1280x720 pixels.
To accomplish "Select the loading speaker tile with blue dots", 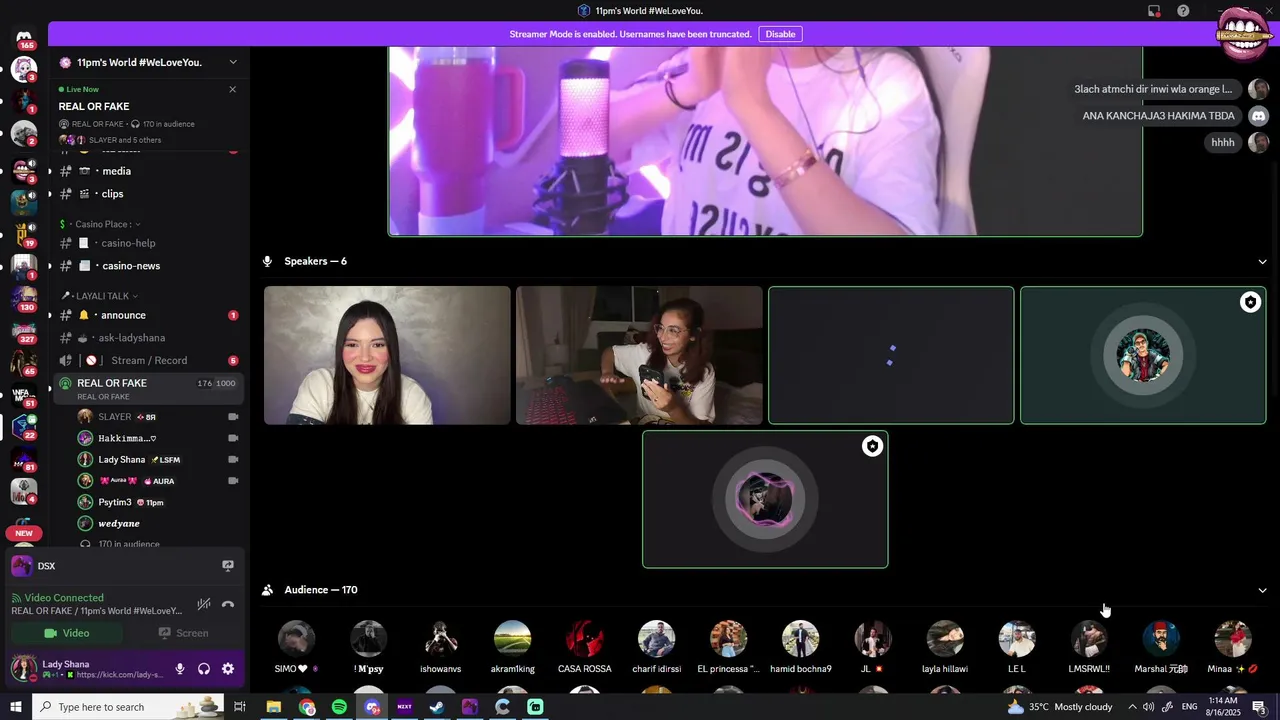I will pos(891,355).
